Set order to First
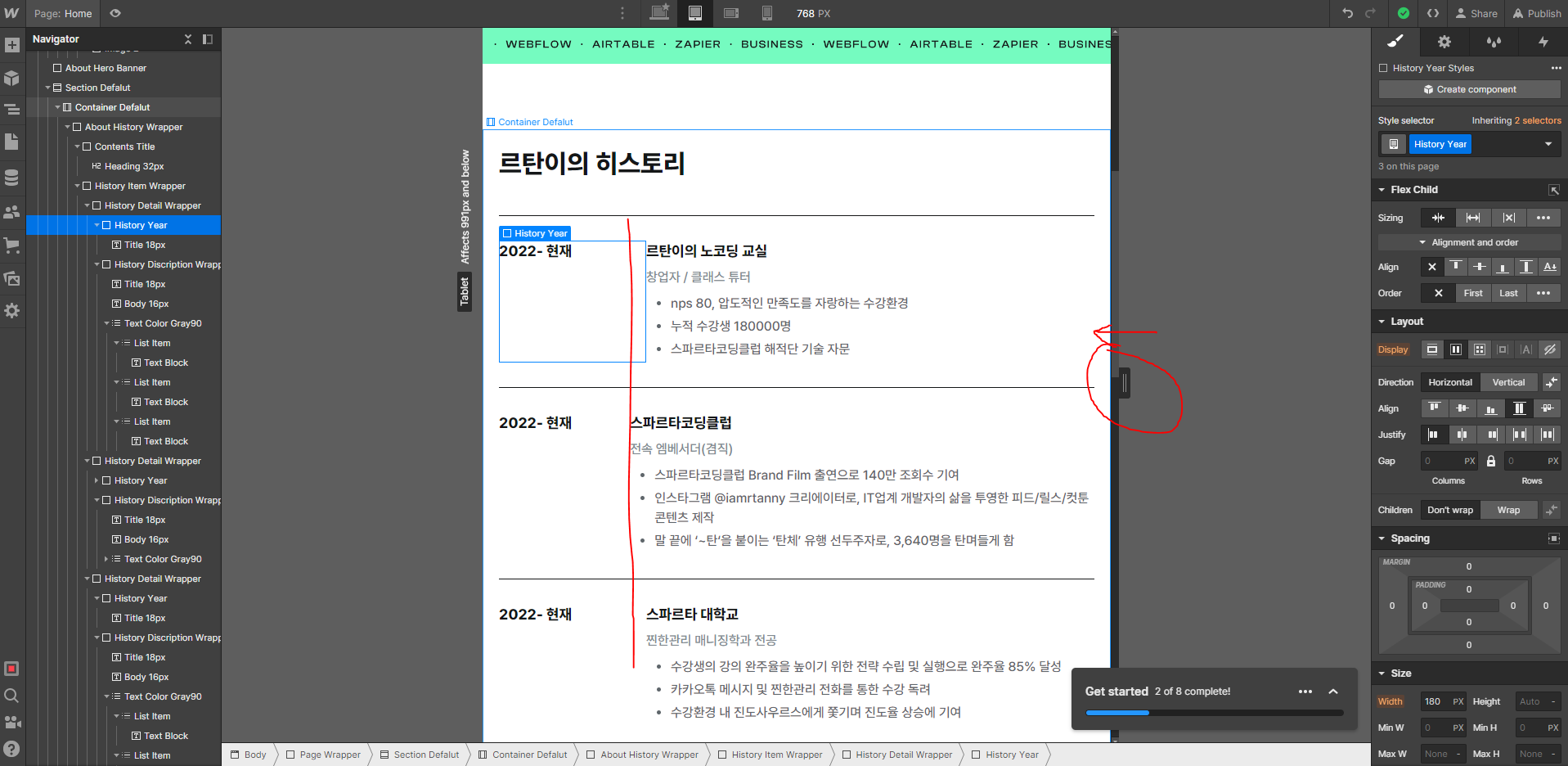 click(x=1473, y=293)
